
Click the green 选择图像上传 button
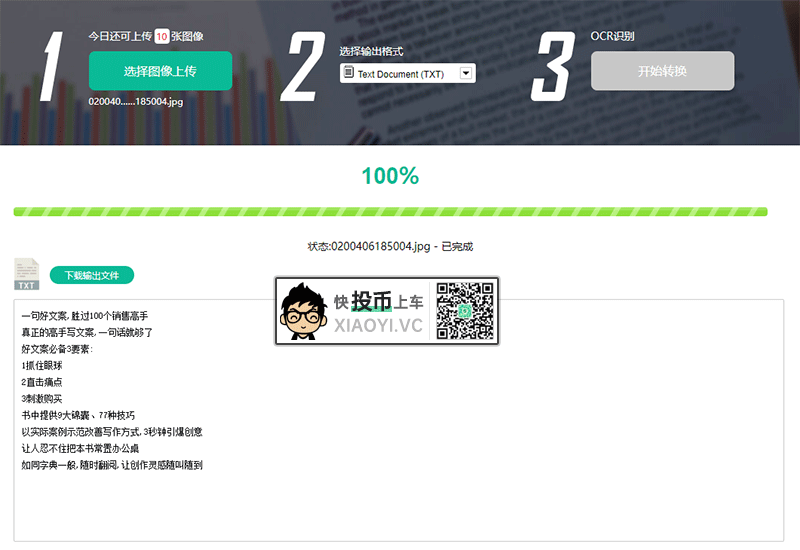160,71
